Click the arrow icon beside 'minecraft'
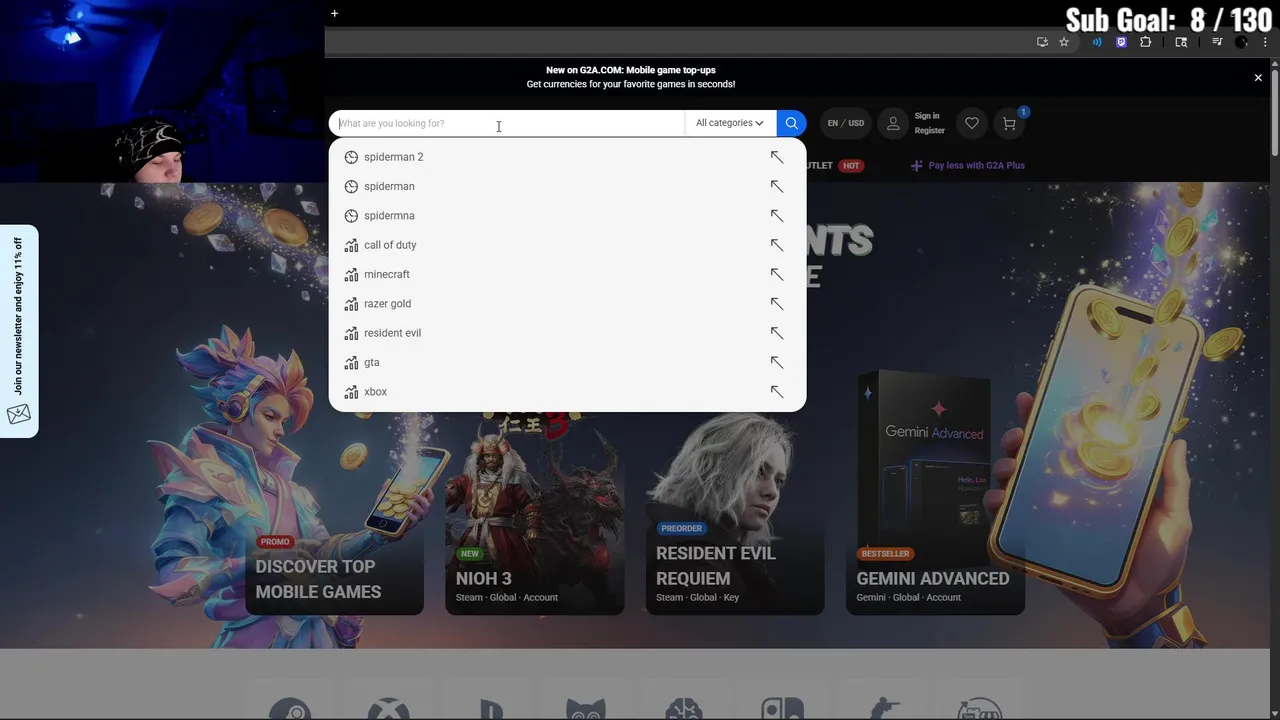The height and width of the screenshot is (720, 1280). (776, 274)
